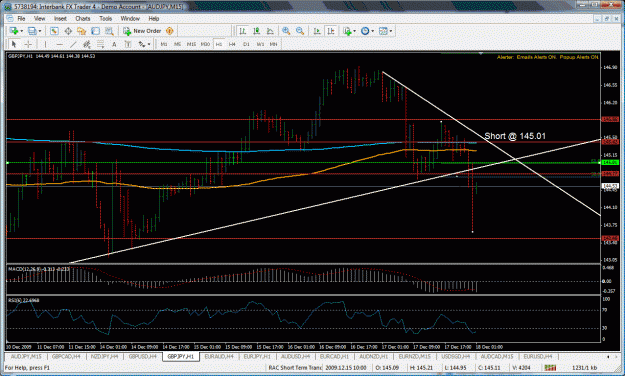Viewport: 625px width, 376px height.
Task: Toggle the Expert Advisors icon
Action: click(169, 31)
